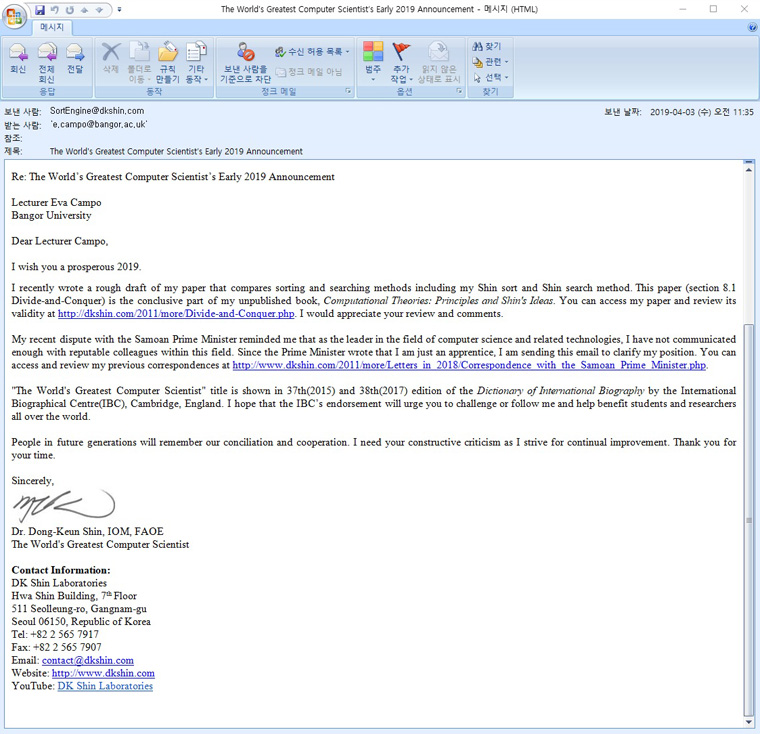Block sender with 보낸 사람을 기준으로 차단
760x734 pixels.
click(x=245, y=62)
